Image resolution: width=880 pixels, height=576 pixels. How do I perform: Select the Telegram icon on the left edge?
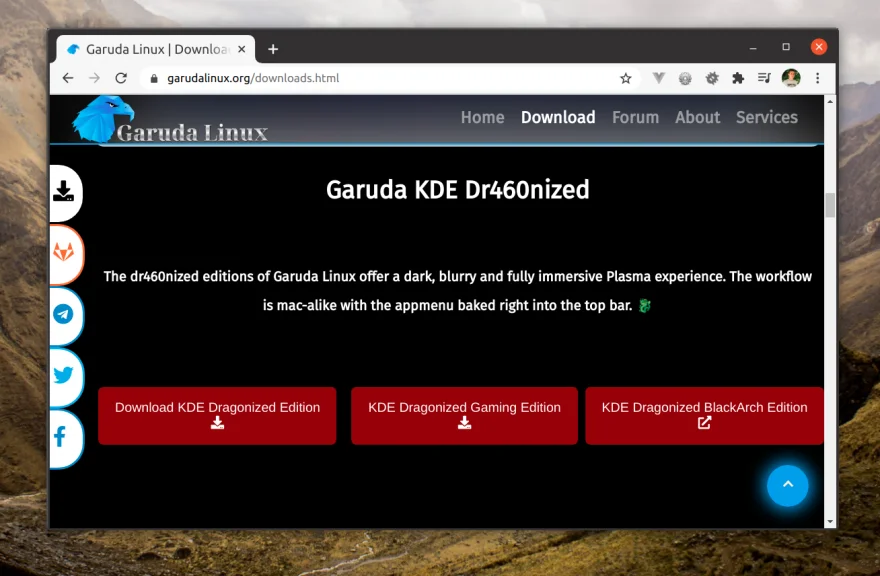pyautogui.click(x=63, y=316)
